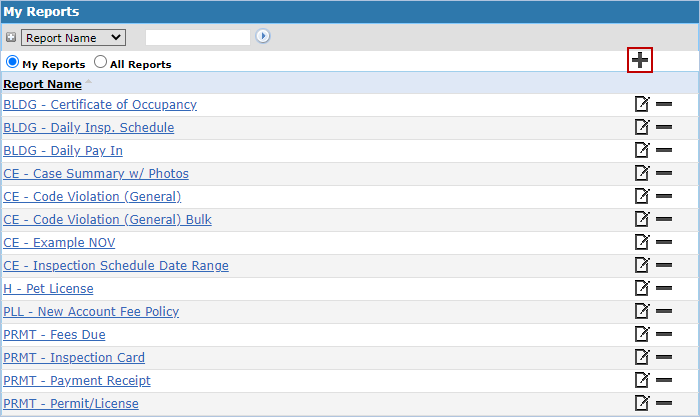This screenshot has height=417, width=700.
Task: Remove the CE - Example NOV report
Action: (664, 242)
